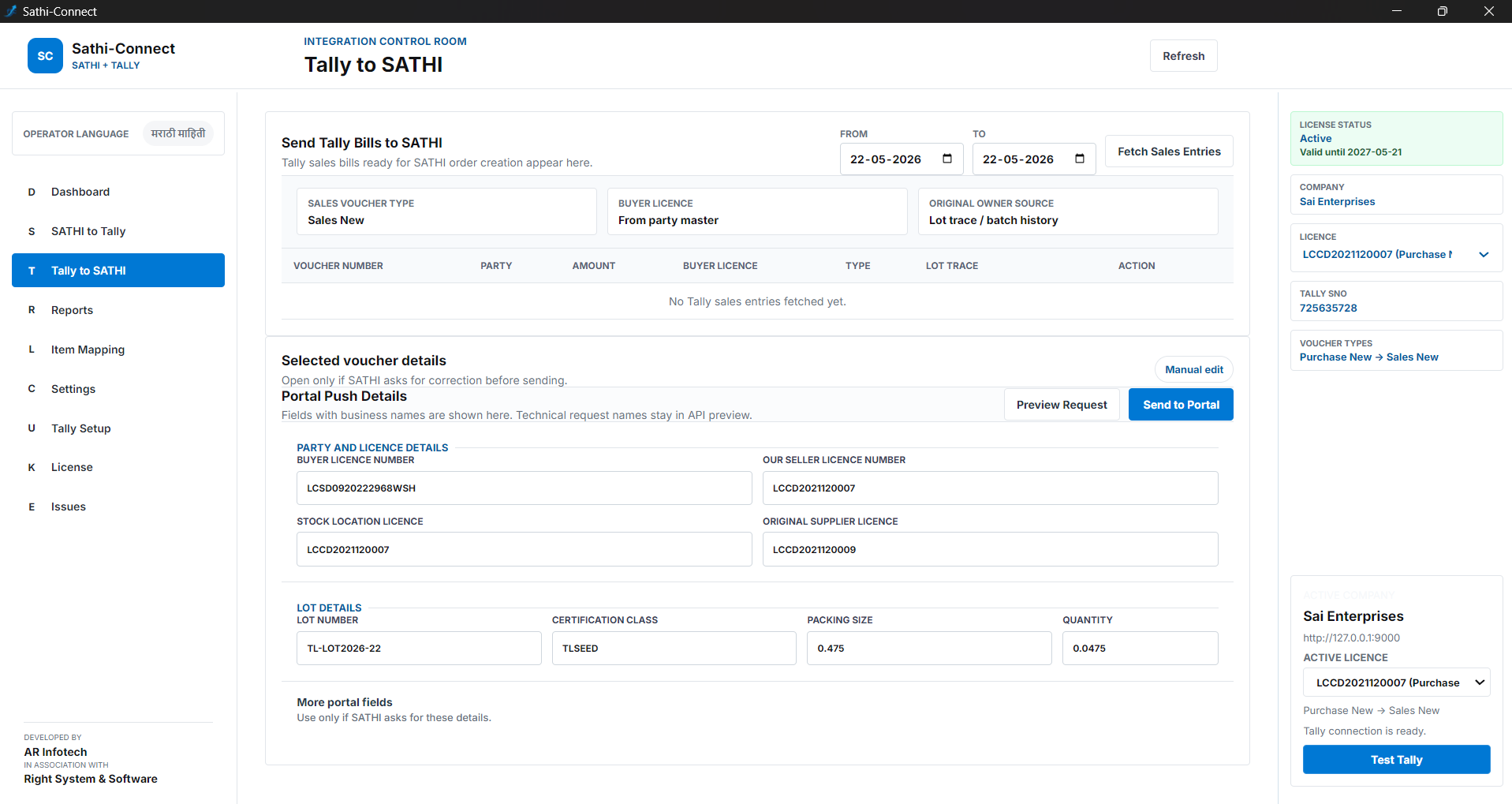1512x804 pixels.
Task: Open Tally Setup from sidebar
Action: click(118, 428)
